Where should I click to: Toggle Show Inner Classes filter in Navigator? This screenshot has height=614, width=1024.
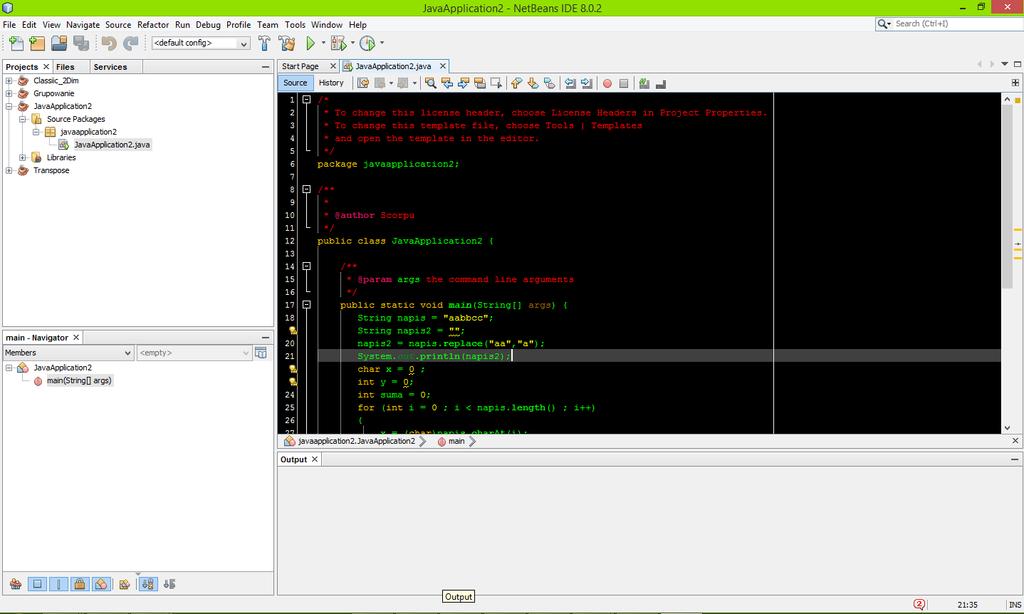click(x=101, y=584)
